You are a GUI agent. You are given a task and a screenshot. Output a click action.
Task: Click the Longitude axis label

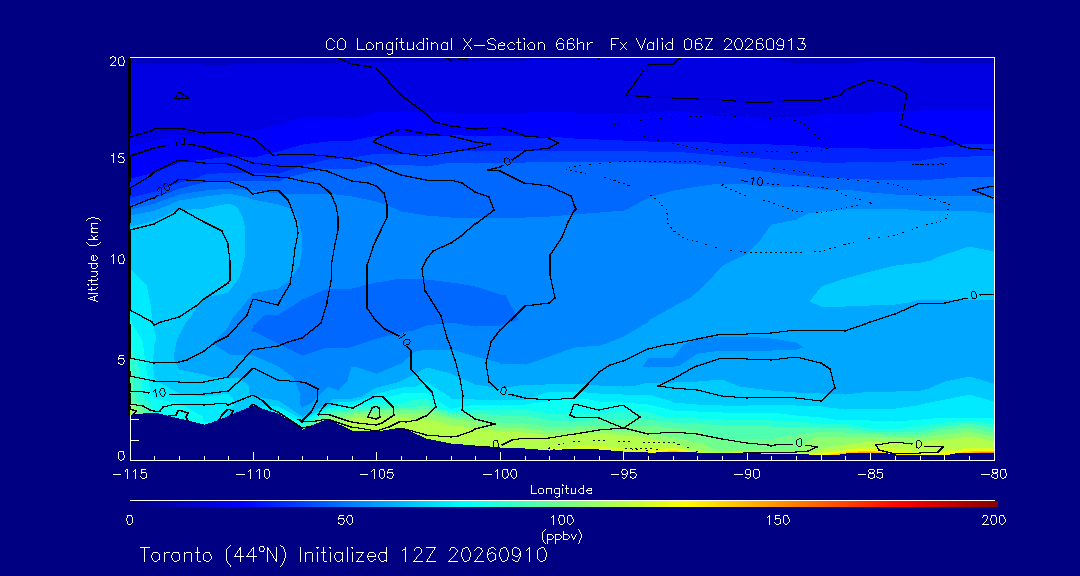(561, 491)
